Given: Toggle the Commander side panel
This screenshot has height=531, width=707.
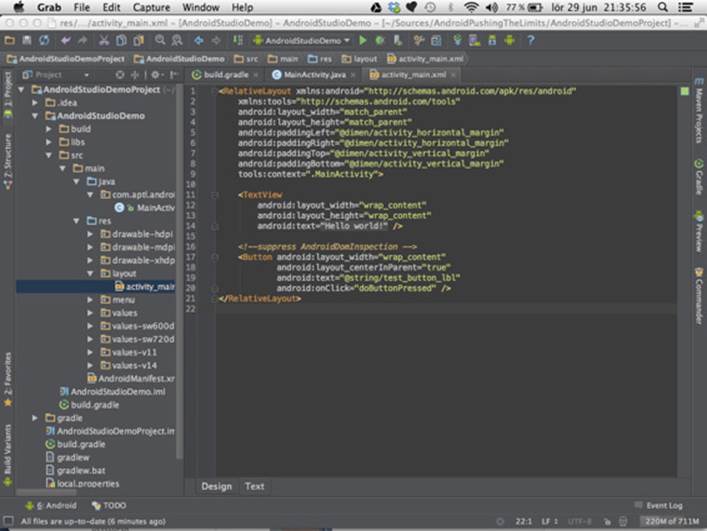Looking at the screenshot, I should (698, 296).
